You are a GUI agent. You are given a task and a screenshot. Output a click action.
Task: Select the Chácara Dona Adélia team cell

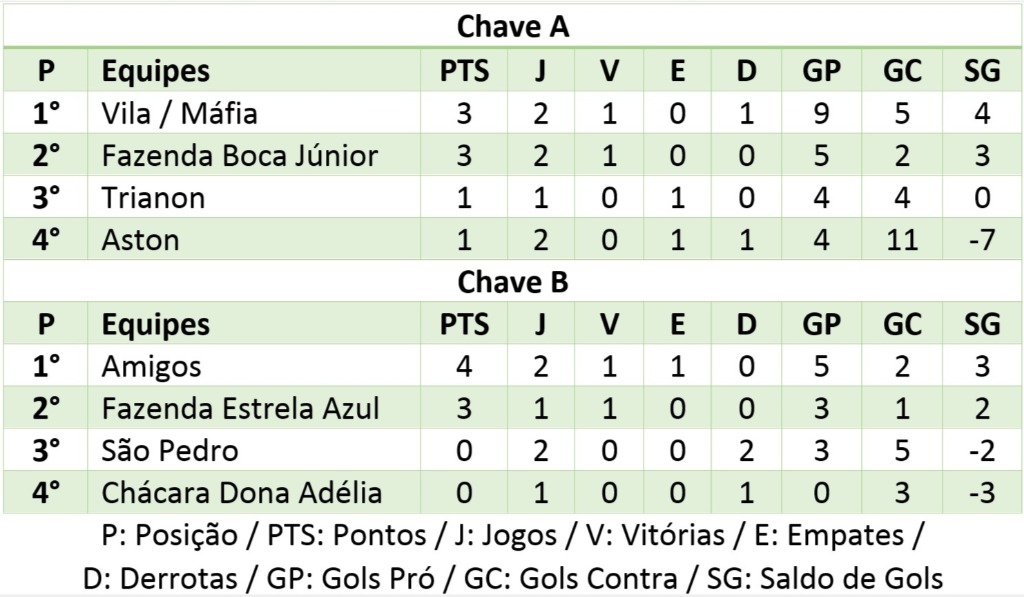click(x=241, y=493)
